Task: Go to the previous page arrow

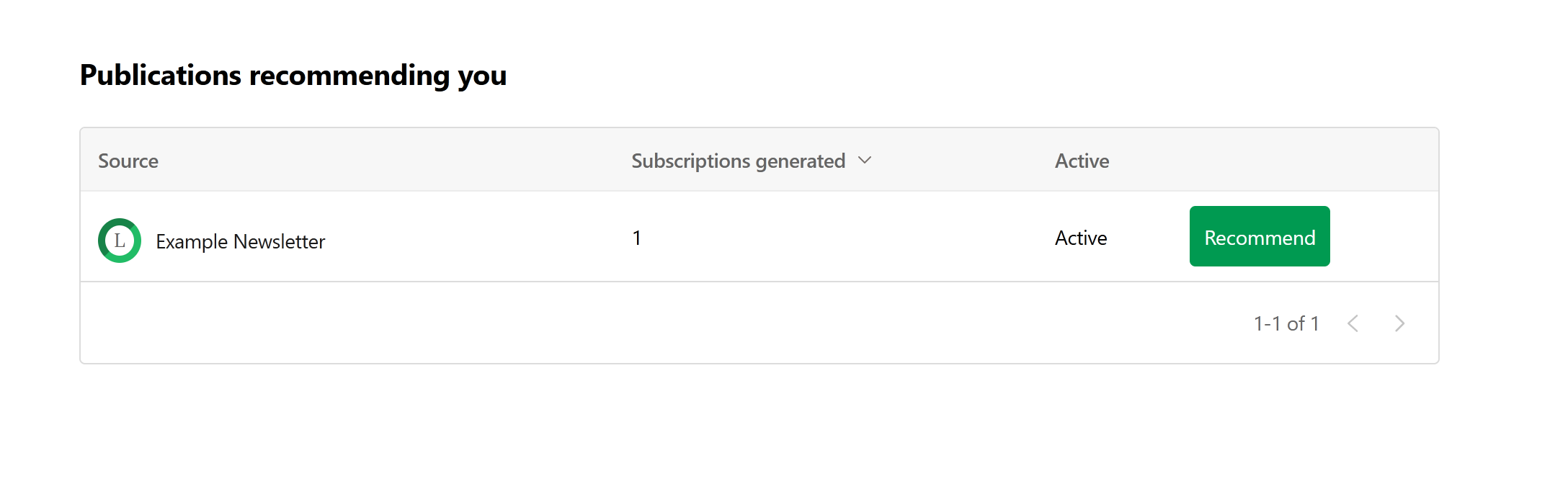Action: [1353, 324]
